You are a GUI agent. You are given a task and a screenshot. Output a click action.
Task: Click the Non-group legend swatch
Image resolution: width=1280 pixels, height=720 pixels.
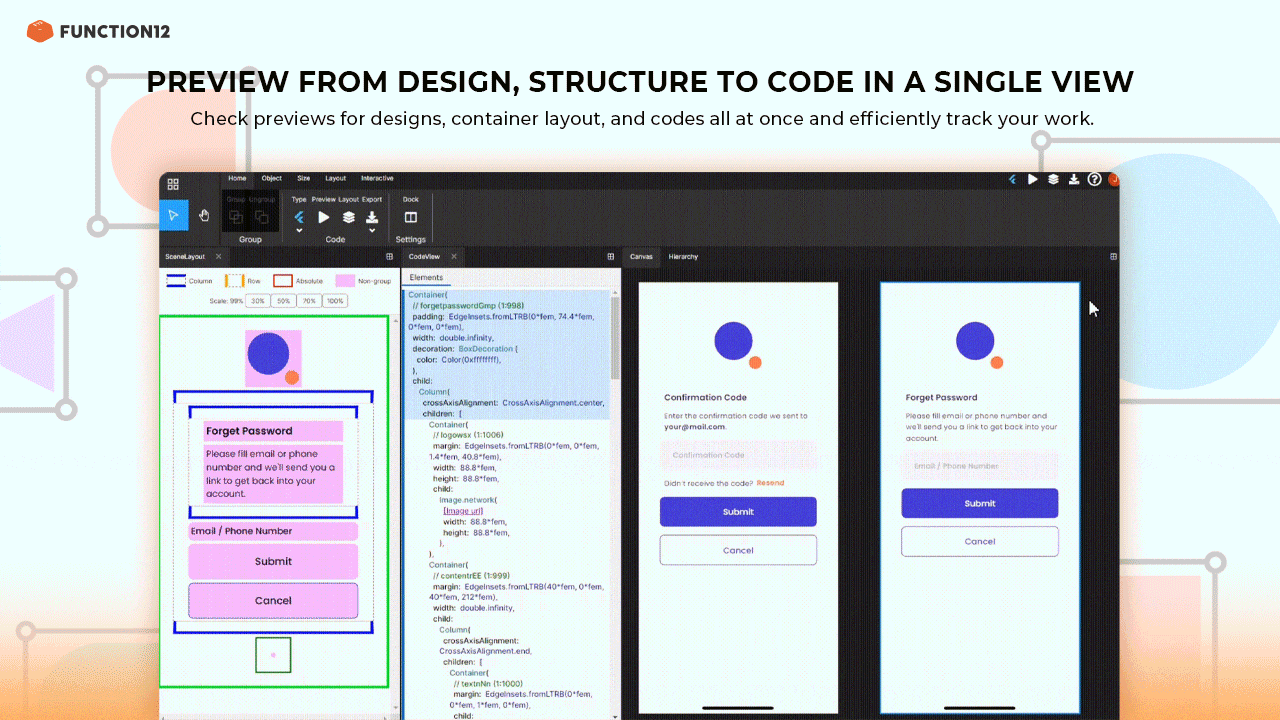pyautogui.click(x=345, y=281)
